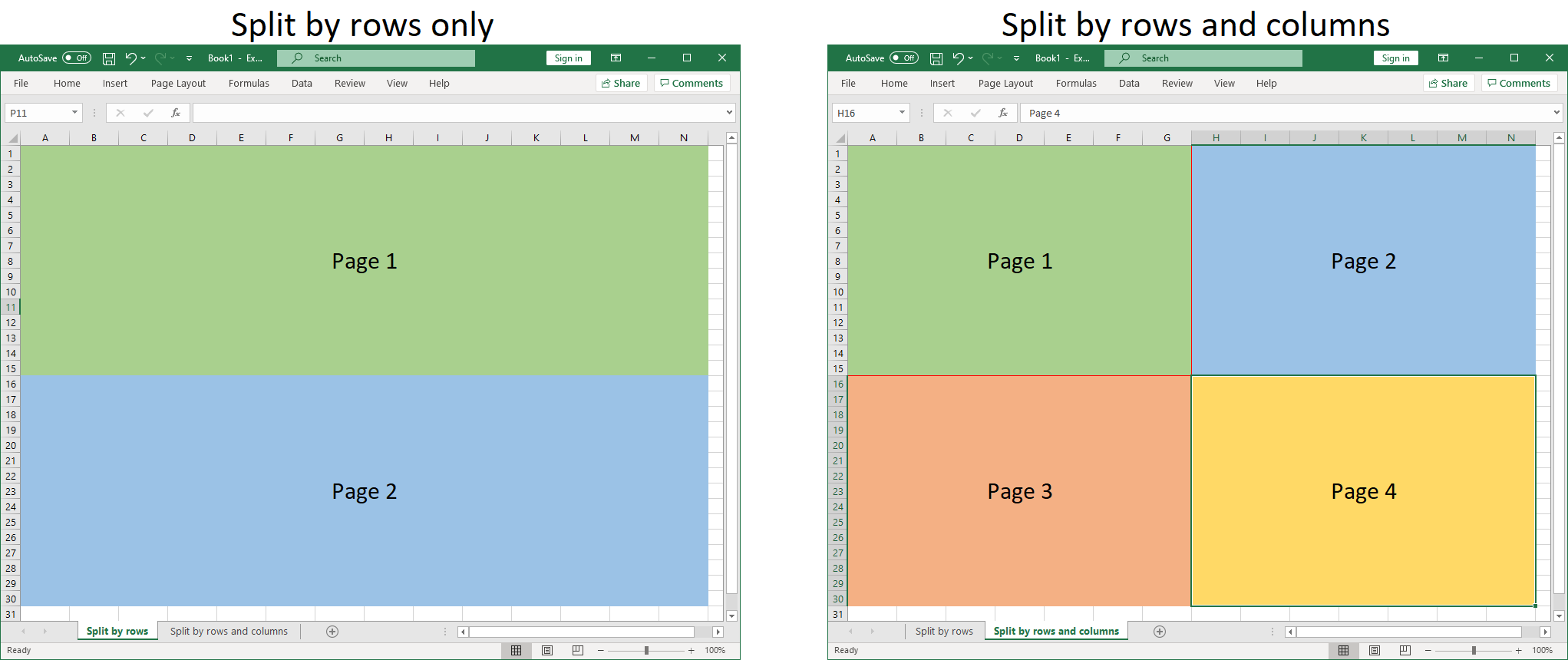Screen dimensions: 1568x660
Task: Expand the formula bar containing 'Page 4'
Action: [1556, 113]
